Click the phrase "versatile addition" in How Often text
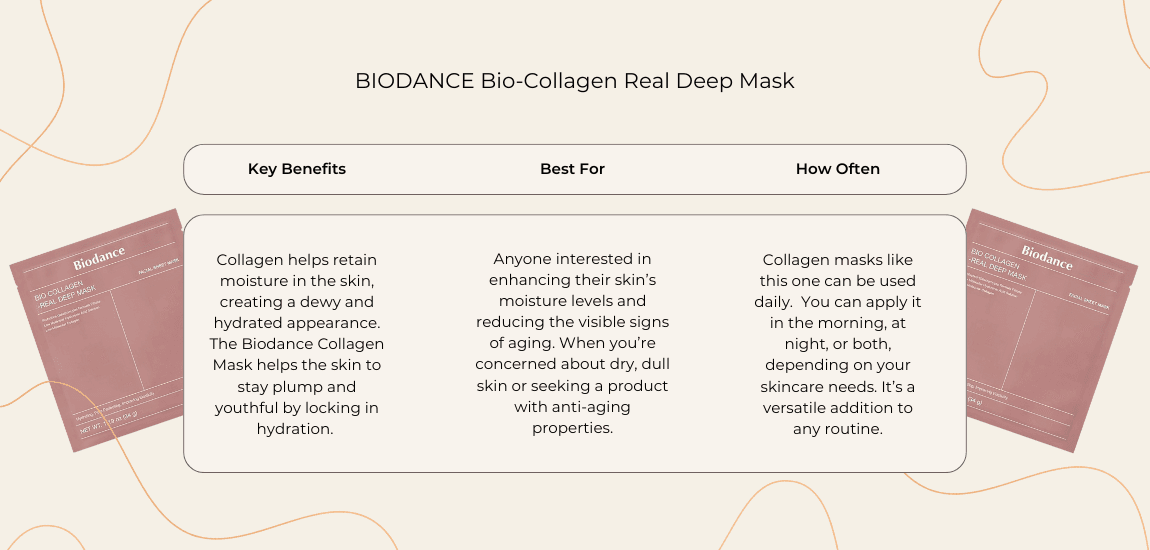This screenshot has width=1150, height=550. coord(838,408)
